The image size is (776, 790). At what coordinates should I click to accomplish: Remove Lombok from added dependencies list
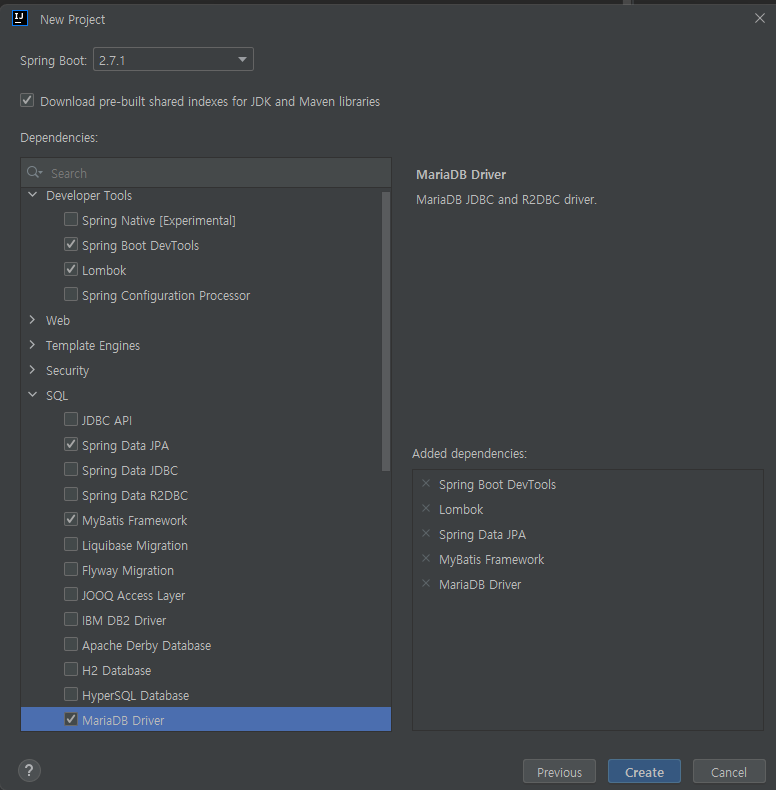click(x=426, y=508)
